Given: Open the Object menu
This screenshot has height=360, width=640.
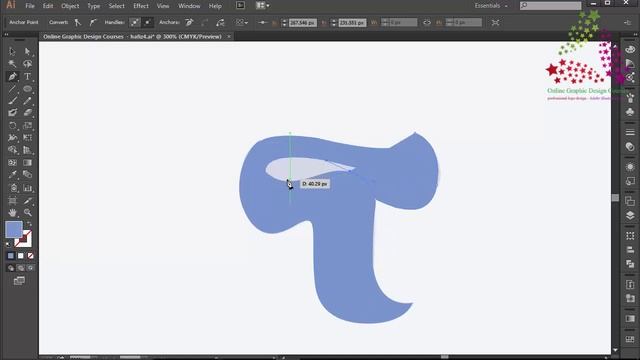Looking at the screenshot, I should coord(70,6).
